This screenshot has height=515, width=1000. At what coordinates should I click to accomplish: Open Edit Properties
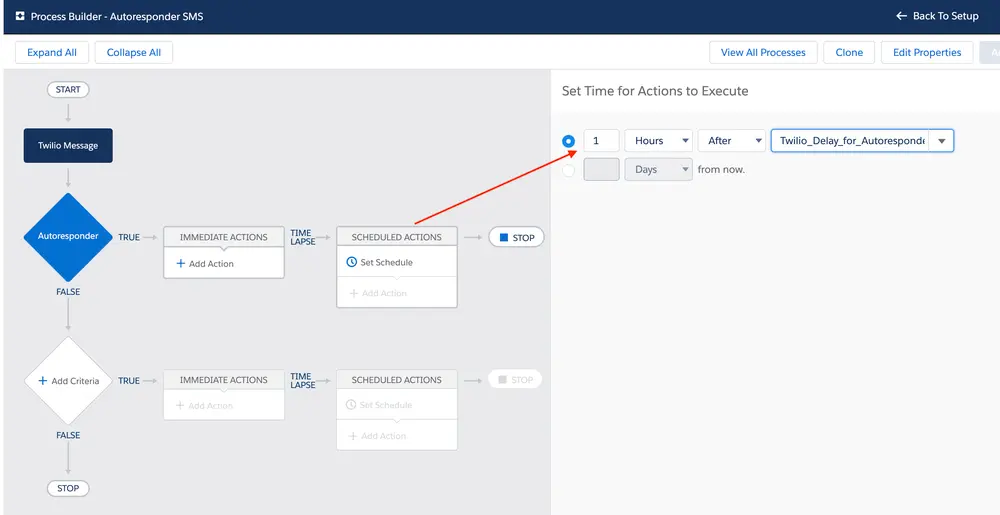pos(927,52)
